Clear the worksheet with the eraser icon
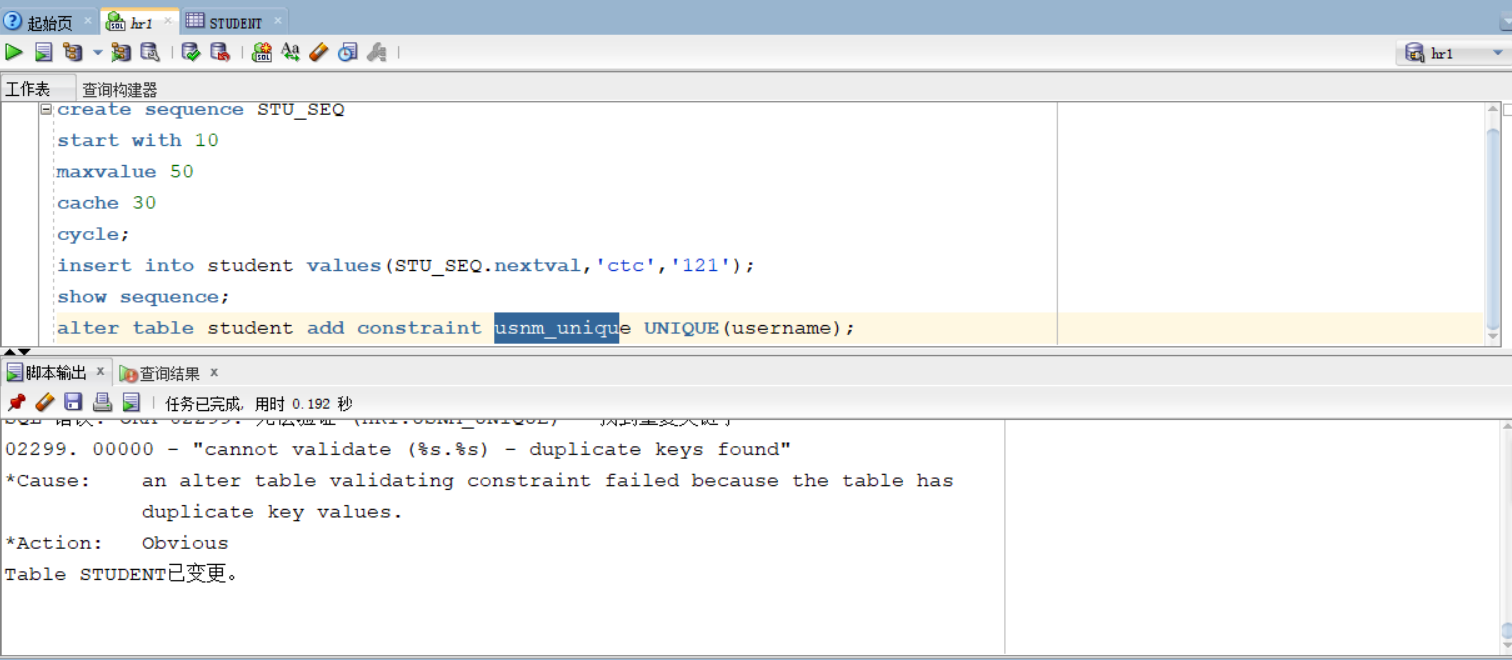 pos(319,52)
